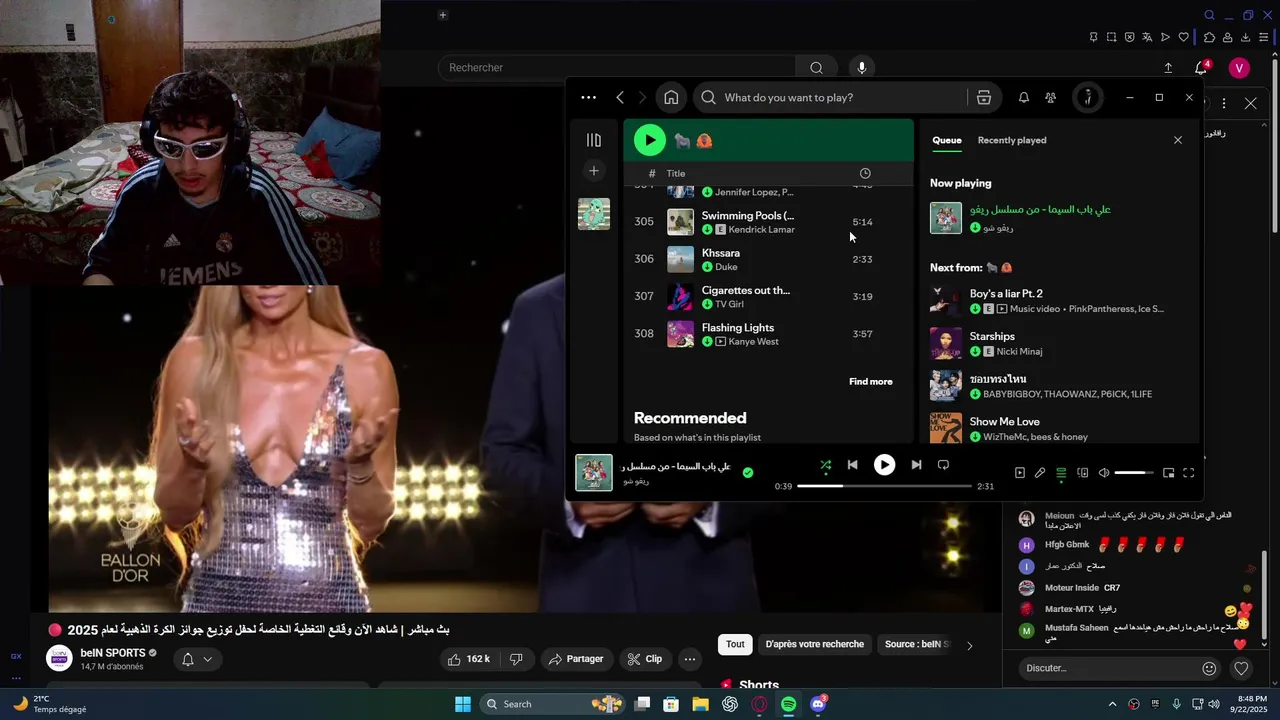Select the D'après votre recherche chip
Screen dimensions: 1280x720
pyautogui.click(x=814, y=645)
